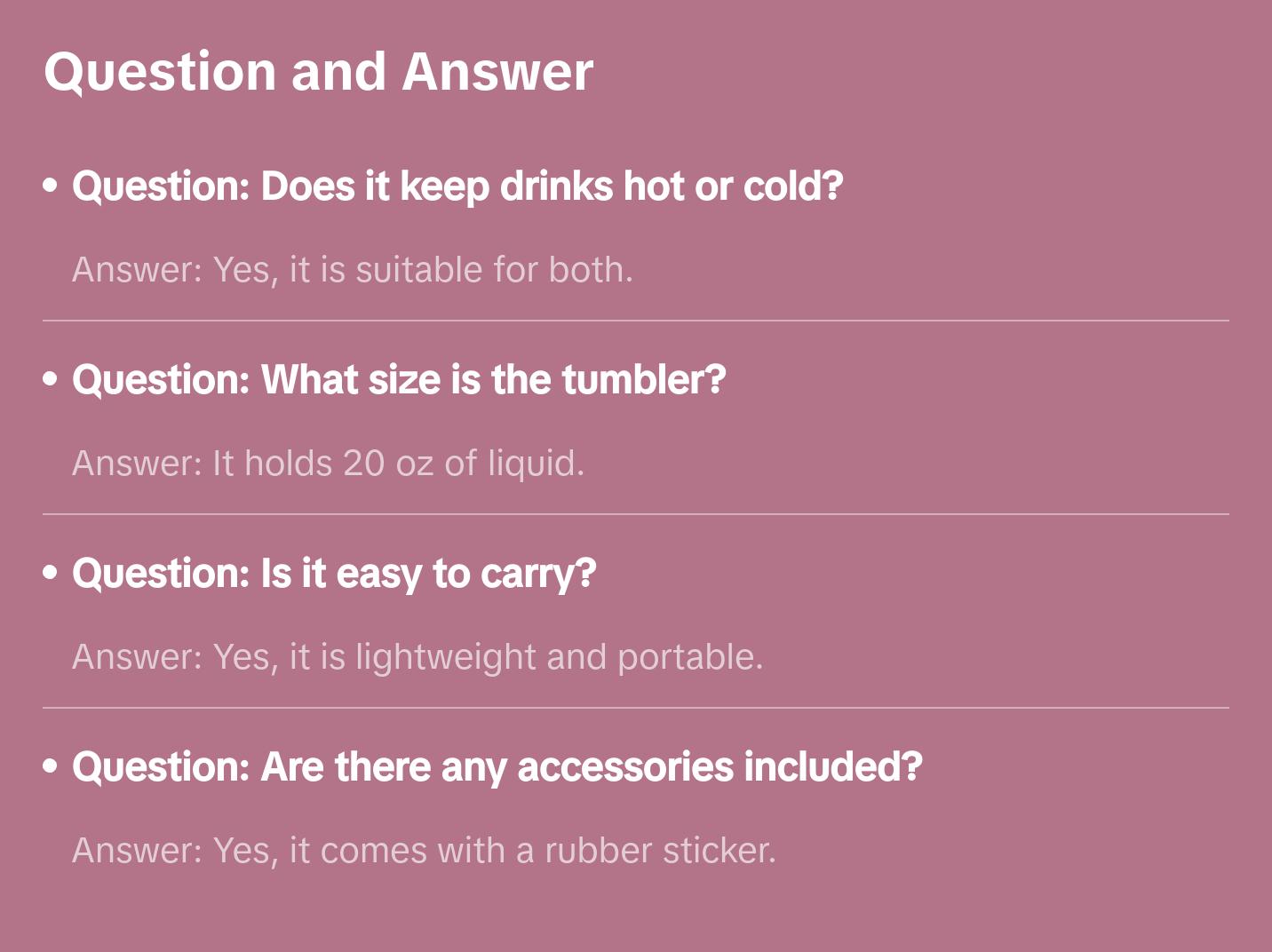Click the divider line below the 'suitable for both' answer

coord(636,321)
